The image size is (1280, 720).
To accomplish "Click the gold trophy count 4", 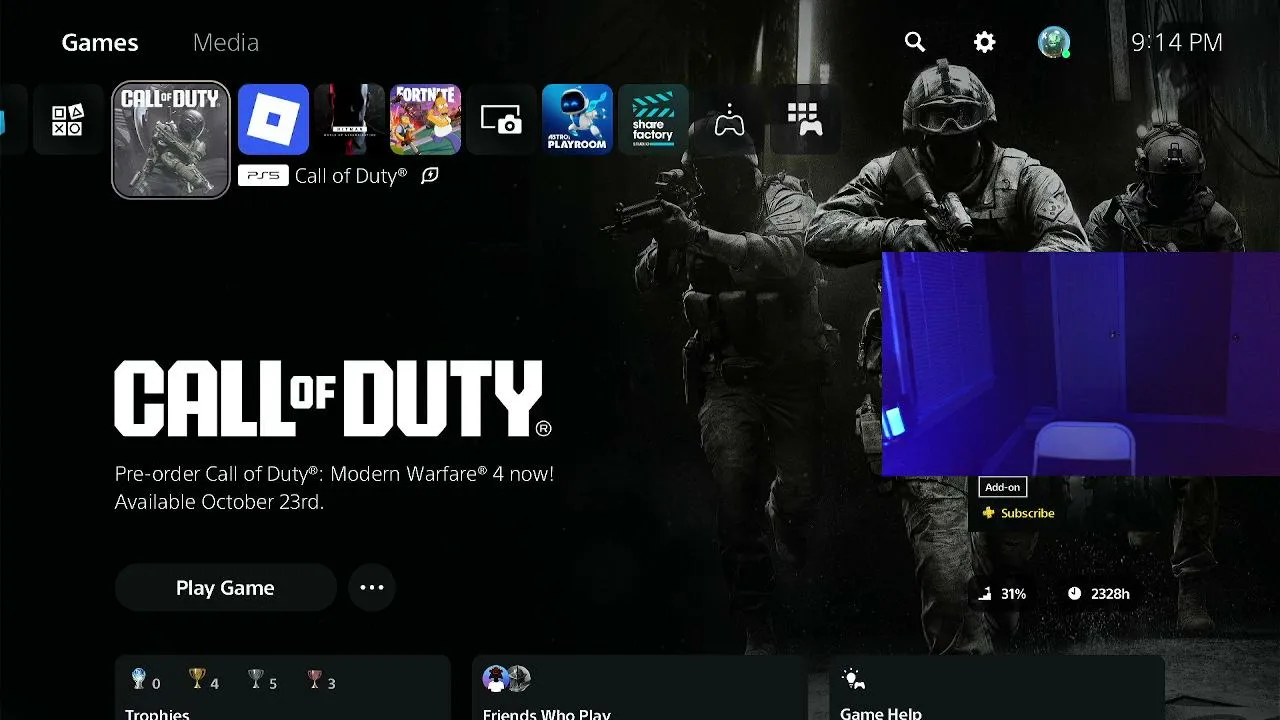I will 204,681.
